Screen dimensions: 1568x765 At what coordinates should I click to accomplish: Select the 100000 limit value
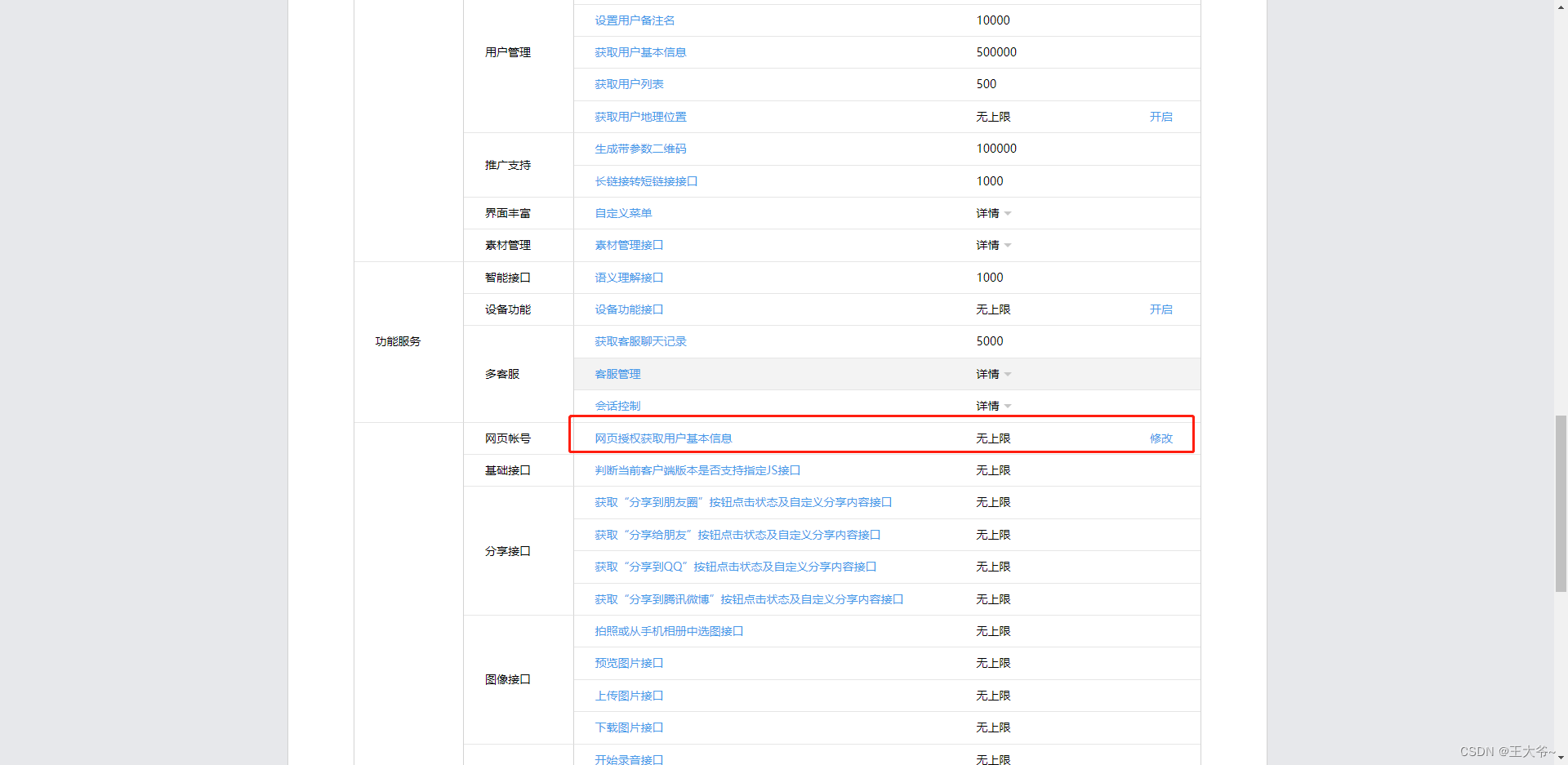pos(996,149)
